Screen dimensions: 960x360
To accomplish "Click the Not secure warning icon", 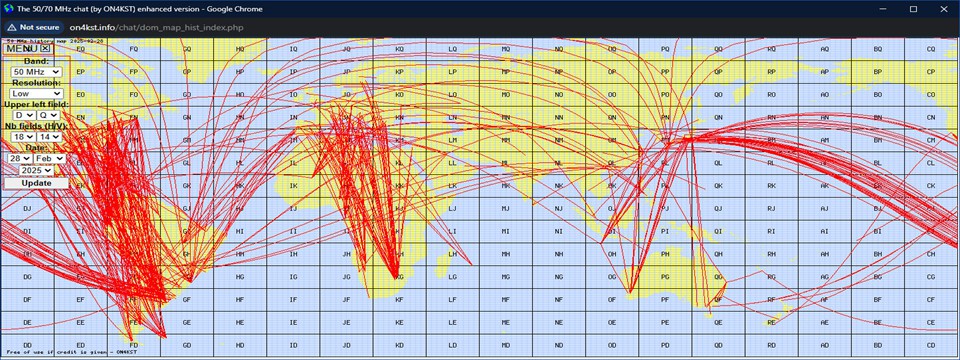I will click(x=12, y=28).
